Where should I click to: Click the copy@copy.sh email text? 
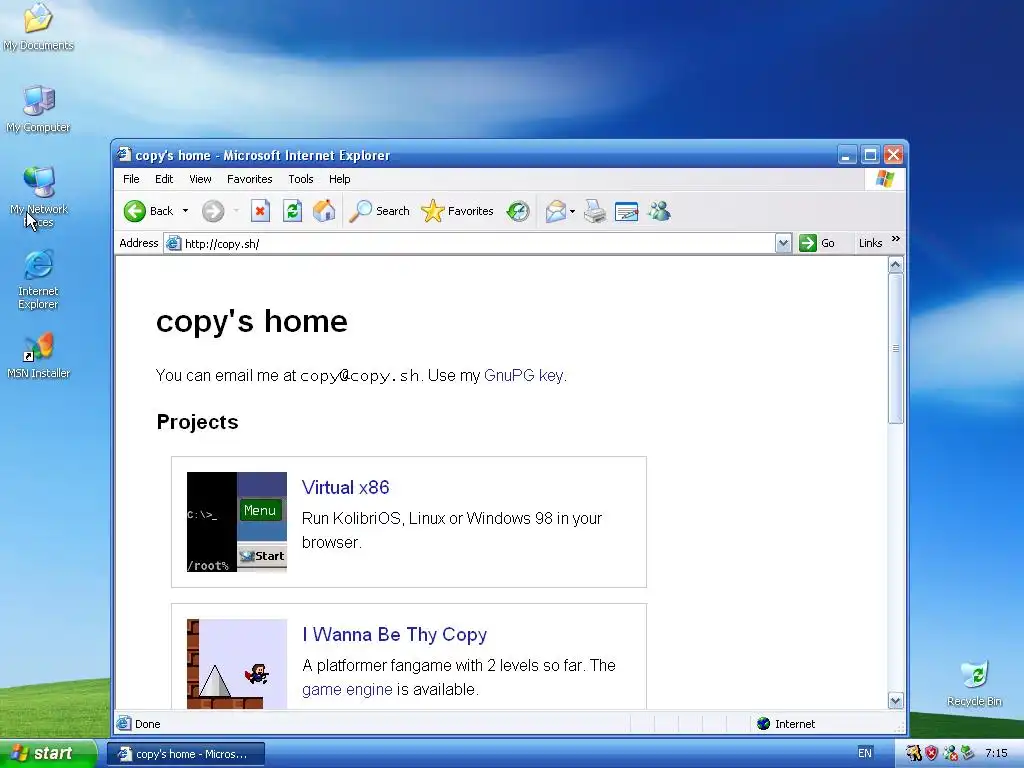coord(359,376)
